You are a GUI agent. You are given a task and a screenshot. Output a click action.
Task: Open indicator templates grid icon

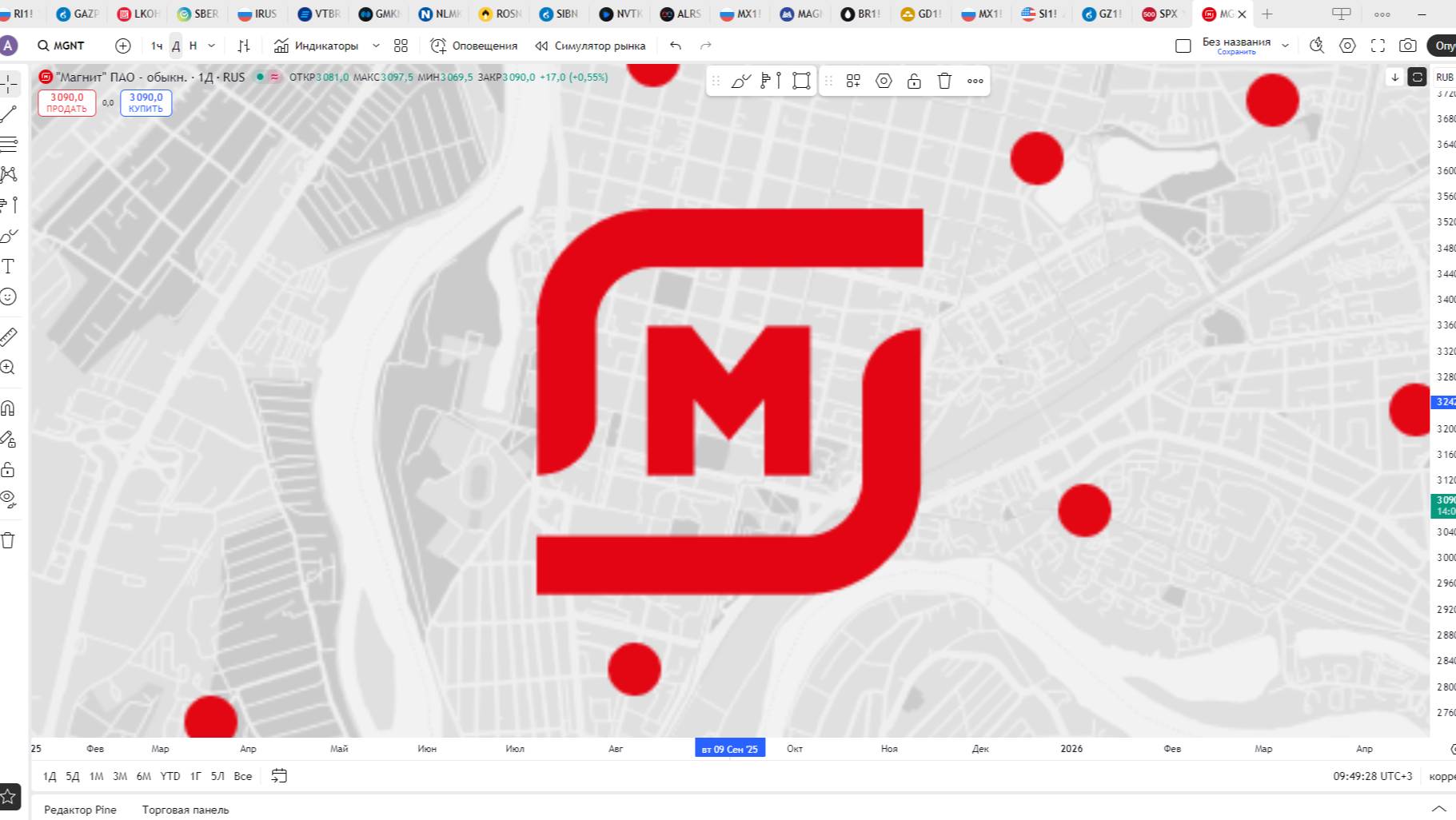[x=401, y=46]
